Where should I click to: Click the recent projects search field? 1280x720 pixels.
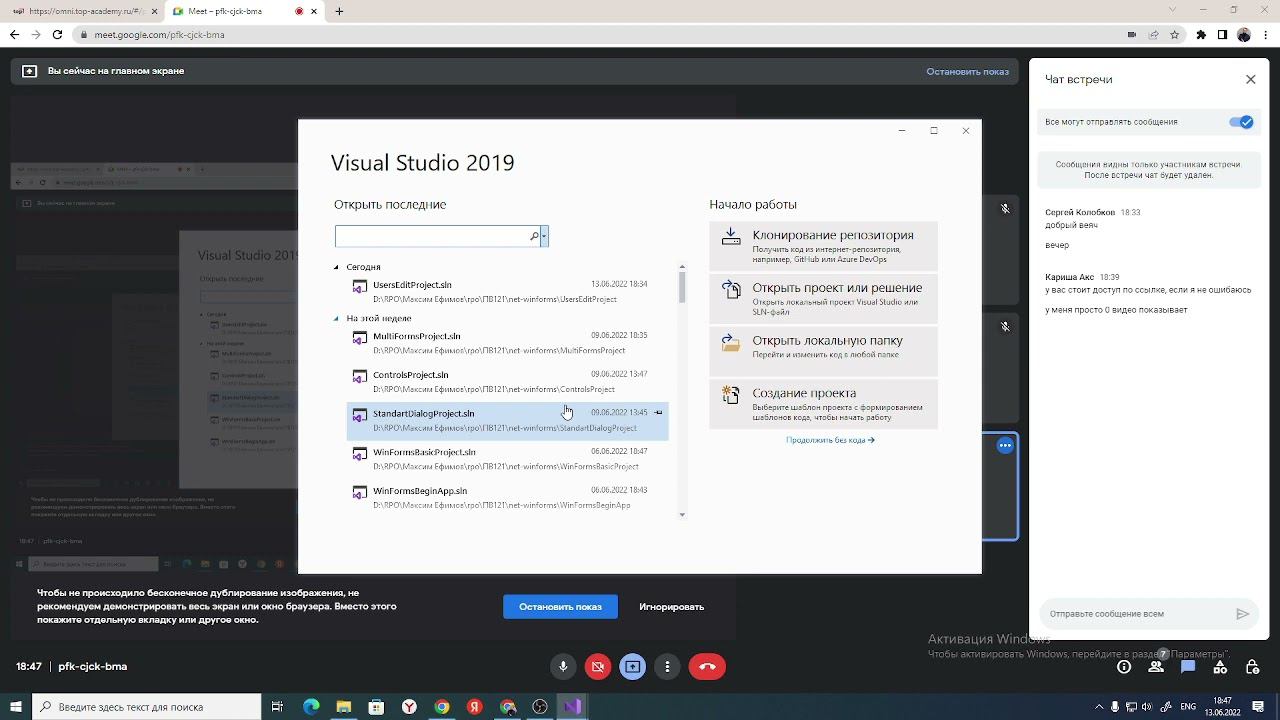click(432, 236)
